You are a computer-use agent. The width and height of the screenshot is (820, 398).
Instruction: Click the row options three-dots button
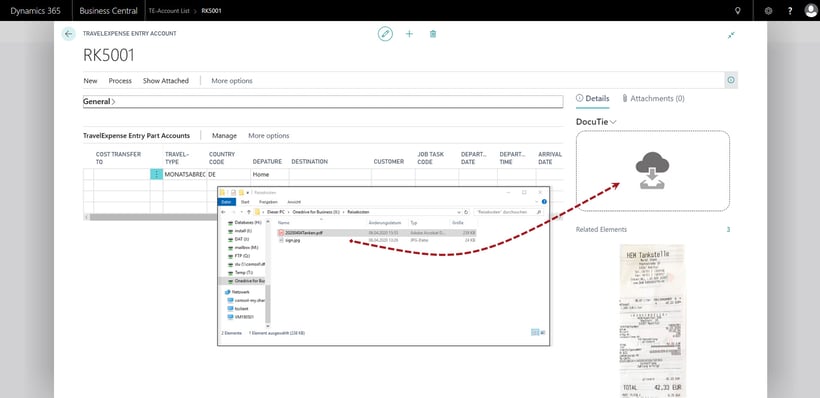coord(156,174)
